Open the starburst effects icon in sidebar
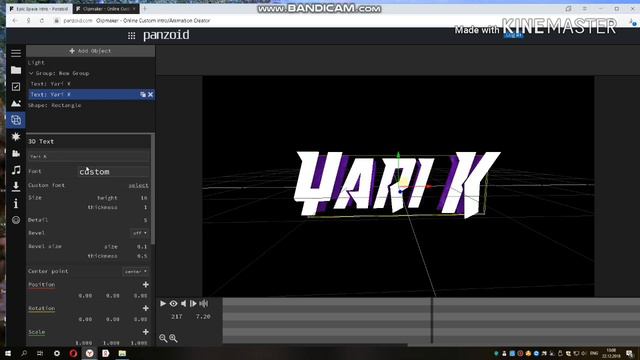Viewport: 640px width, 360px height. (x=16, y=136)
